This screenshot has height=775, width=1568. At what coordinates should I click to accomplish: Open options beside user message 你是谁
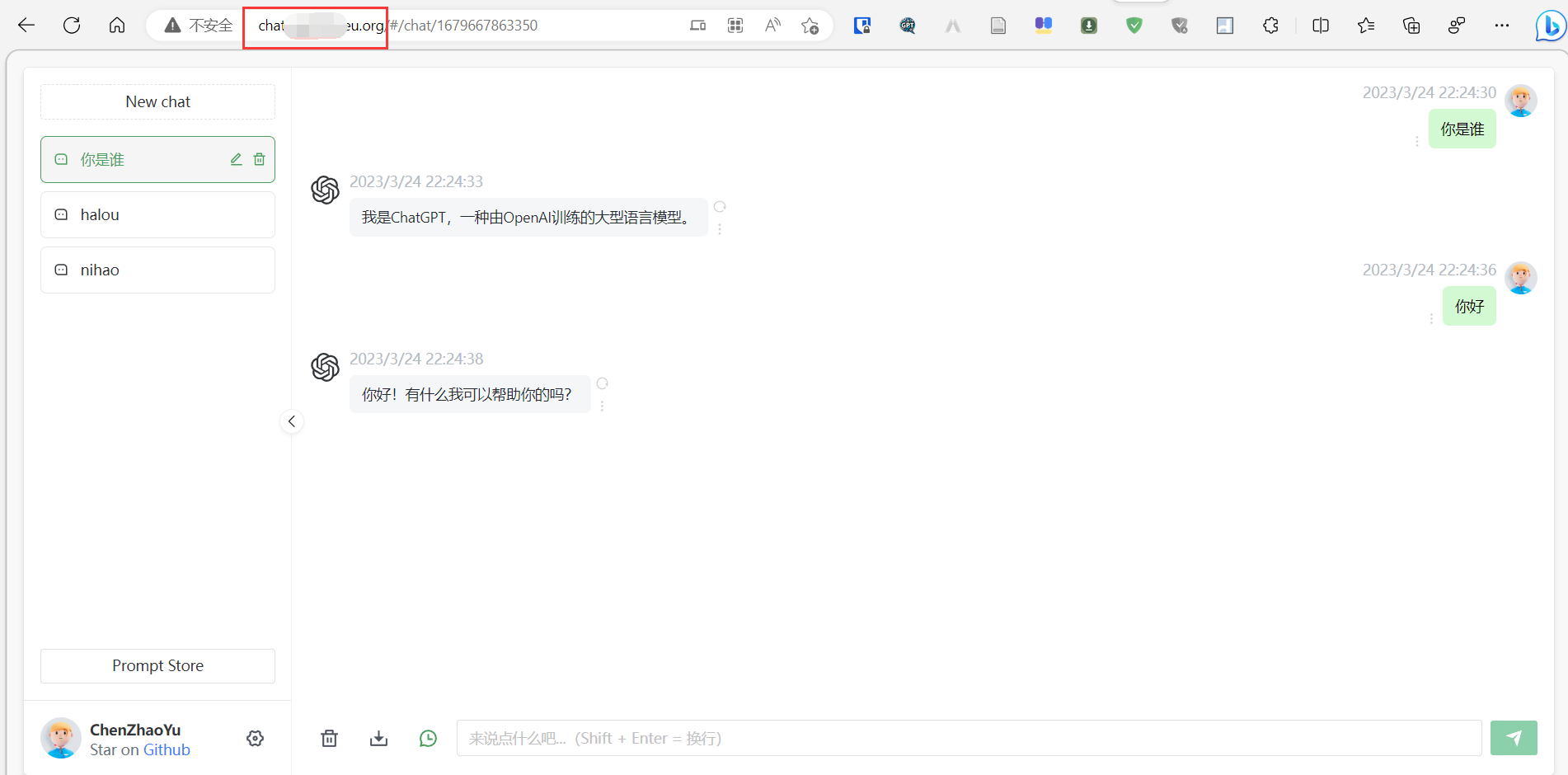tap(1417, 142)
